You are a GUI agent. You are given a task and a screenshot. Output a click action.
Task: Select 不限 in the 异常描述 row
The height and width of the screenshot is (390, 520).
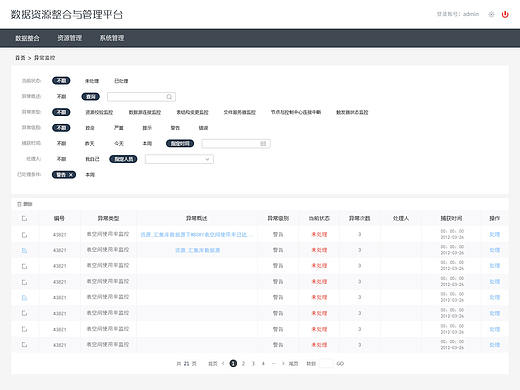[61, 97]
